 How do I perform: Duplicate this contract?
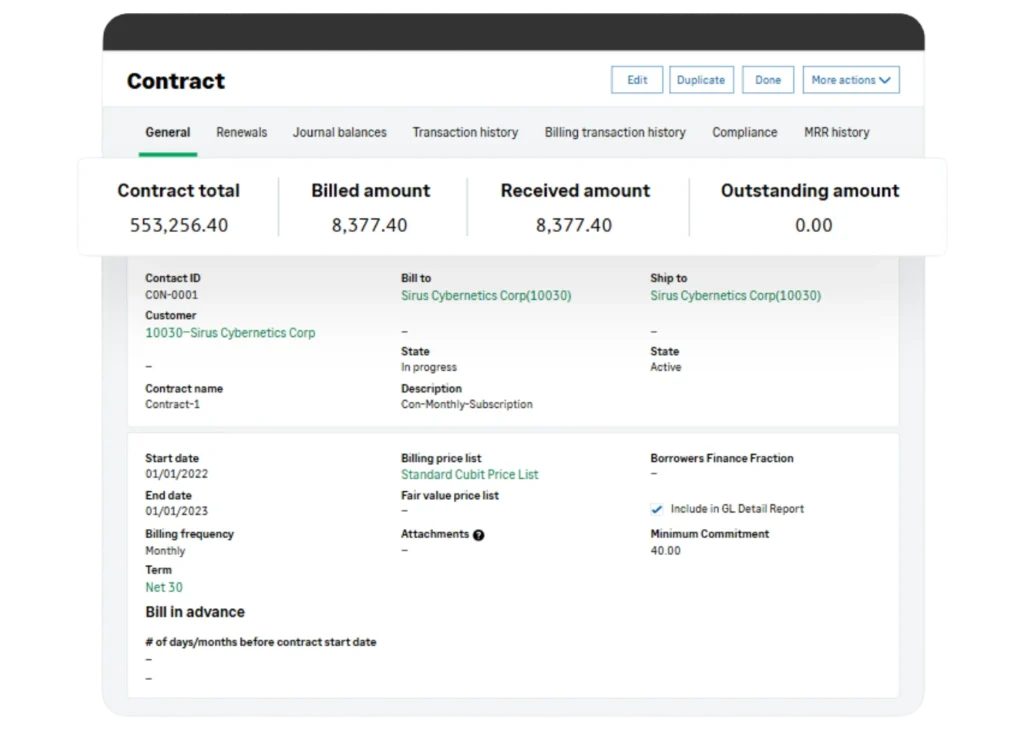coord(701,80)
